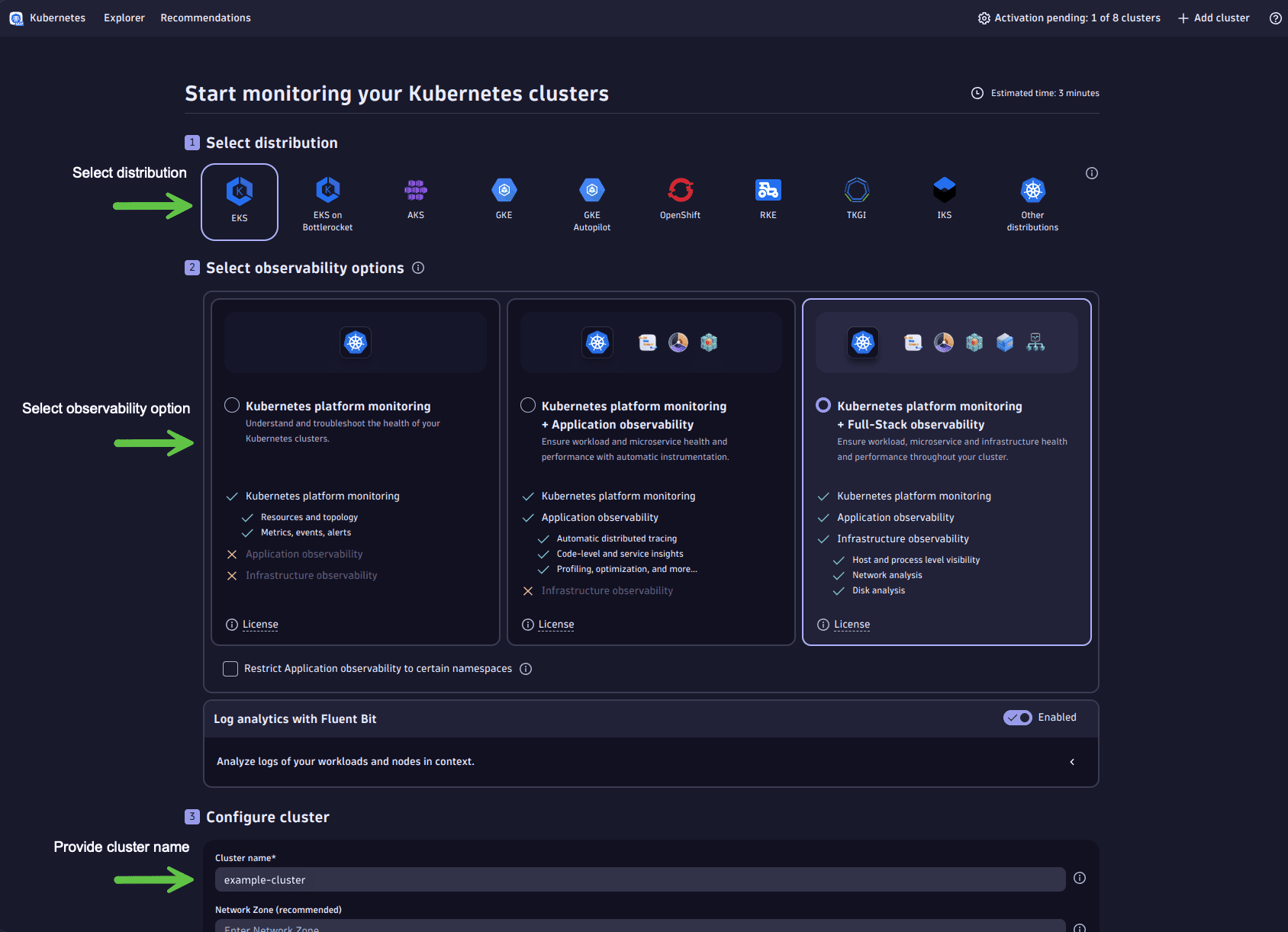Open License link in platform monitoring card
Image resolution: width=1288 pixels, height=932 pixels.
[x=260, y=625]
